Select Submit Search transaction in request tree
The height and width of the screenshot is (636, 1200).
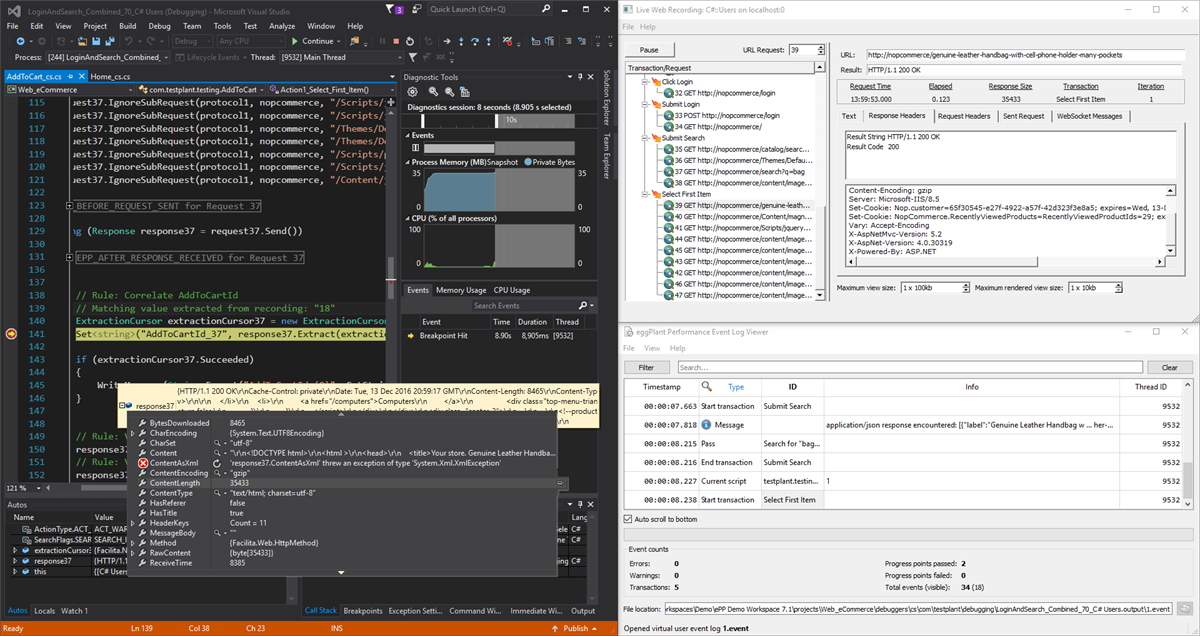click(x=683, y=137)
